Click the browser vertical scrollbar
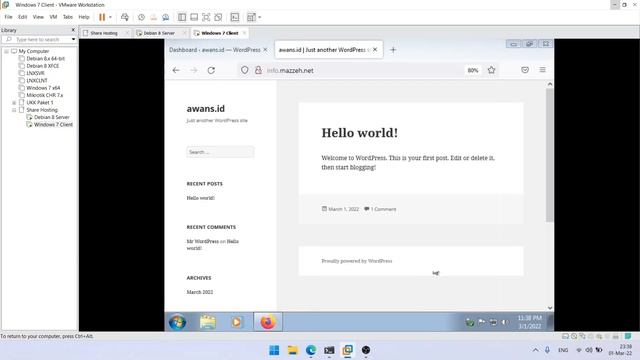640x360 pixels. [549, 155]
